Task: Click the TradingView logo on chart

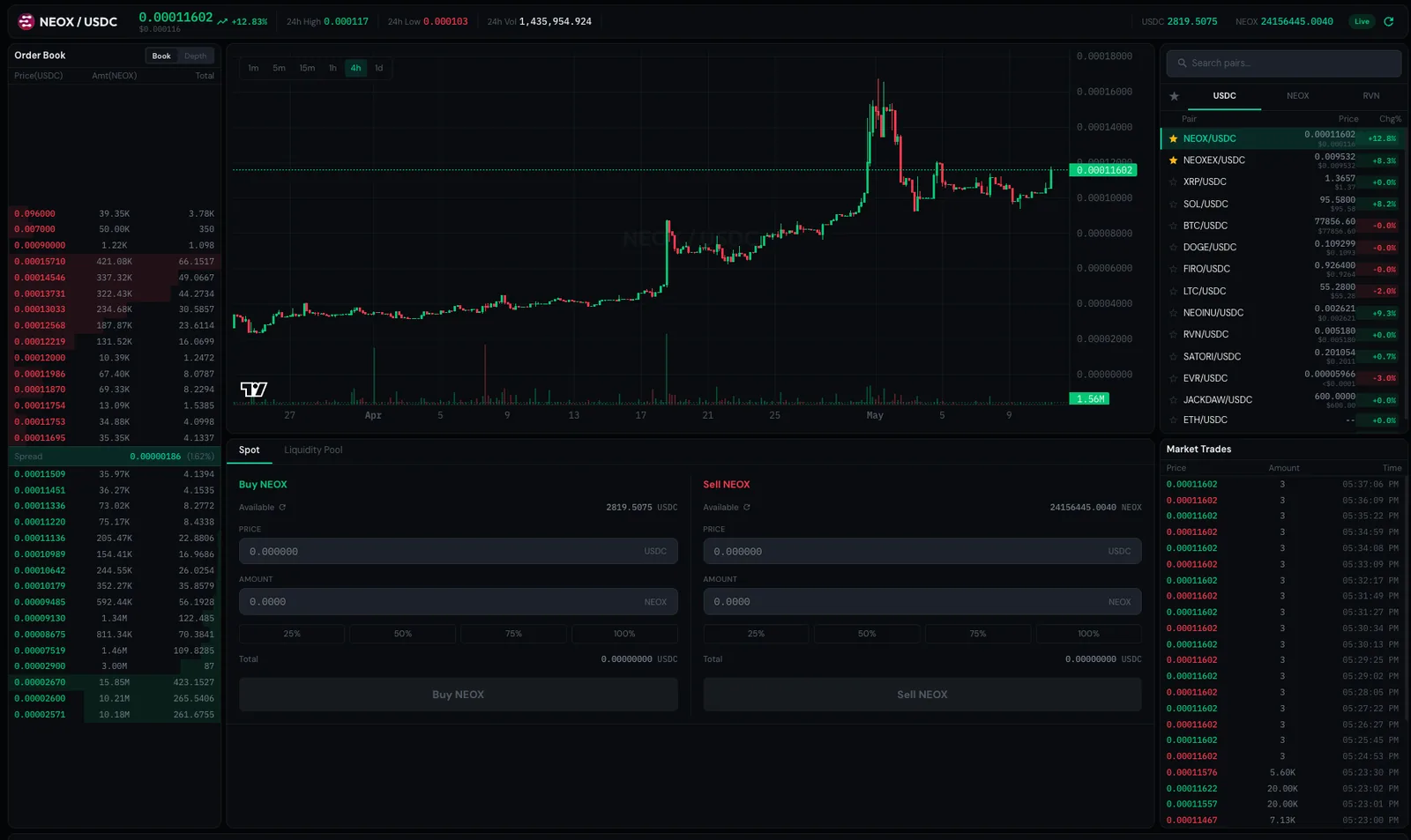Action: point(254,389)
